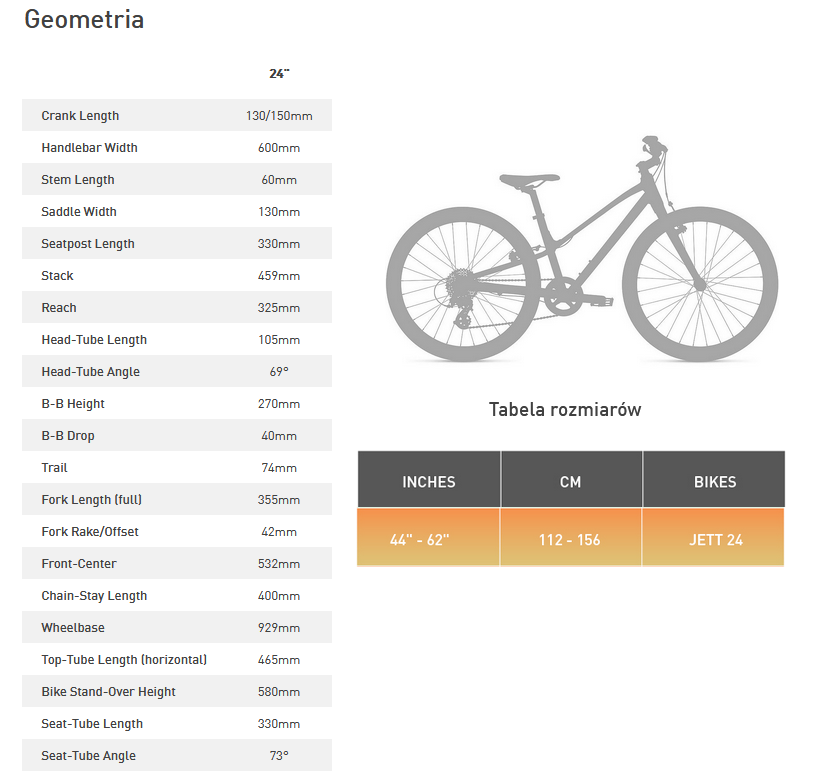The width and height of the screenshot is (814, 780).
Task: Click the 44" - 62" size cell
Action: pyautogui.click(x=428, y=537)
